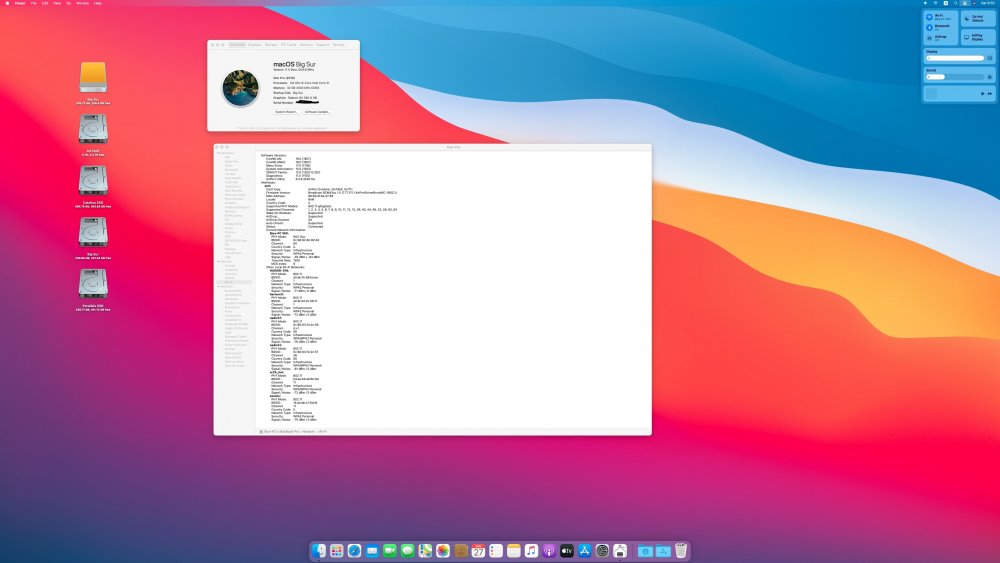
Task: Skip forward in Control Center media
Action: pyautogui.click(x=990, y=94)
